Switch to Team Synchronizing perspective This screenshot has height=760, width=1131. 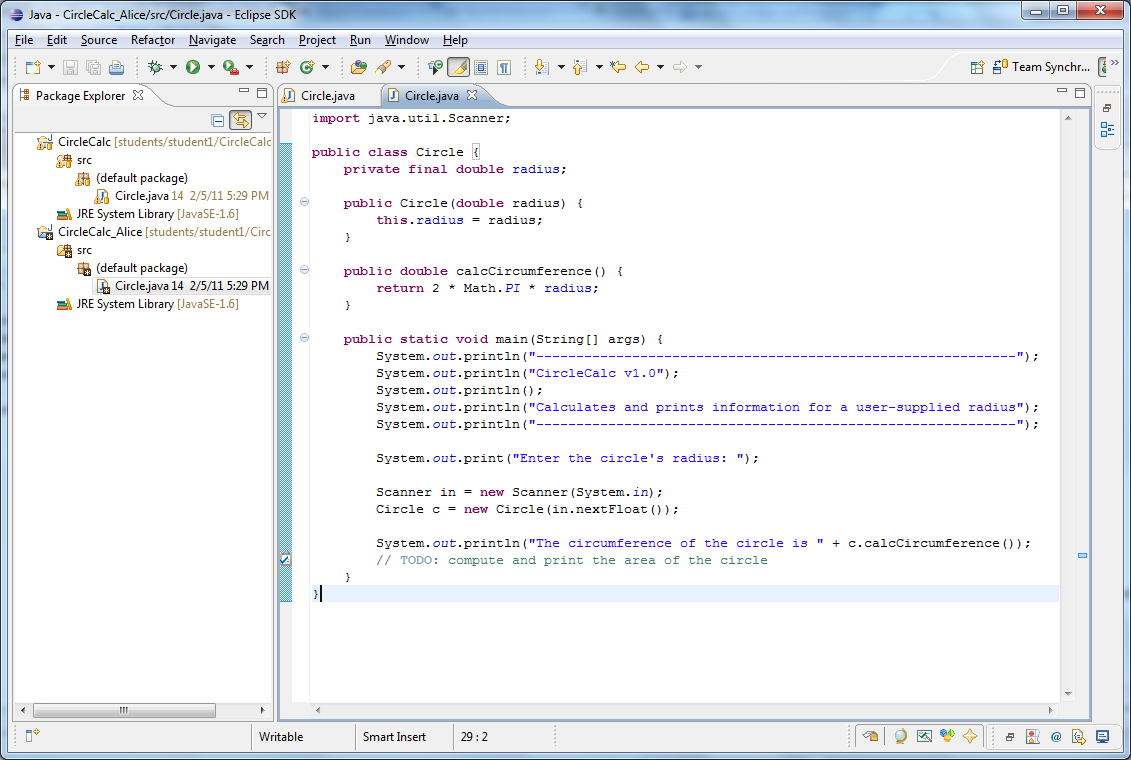tap(1040, 67)
